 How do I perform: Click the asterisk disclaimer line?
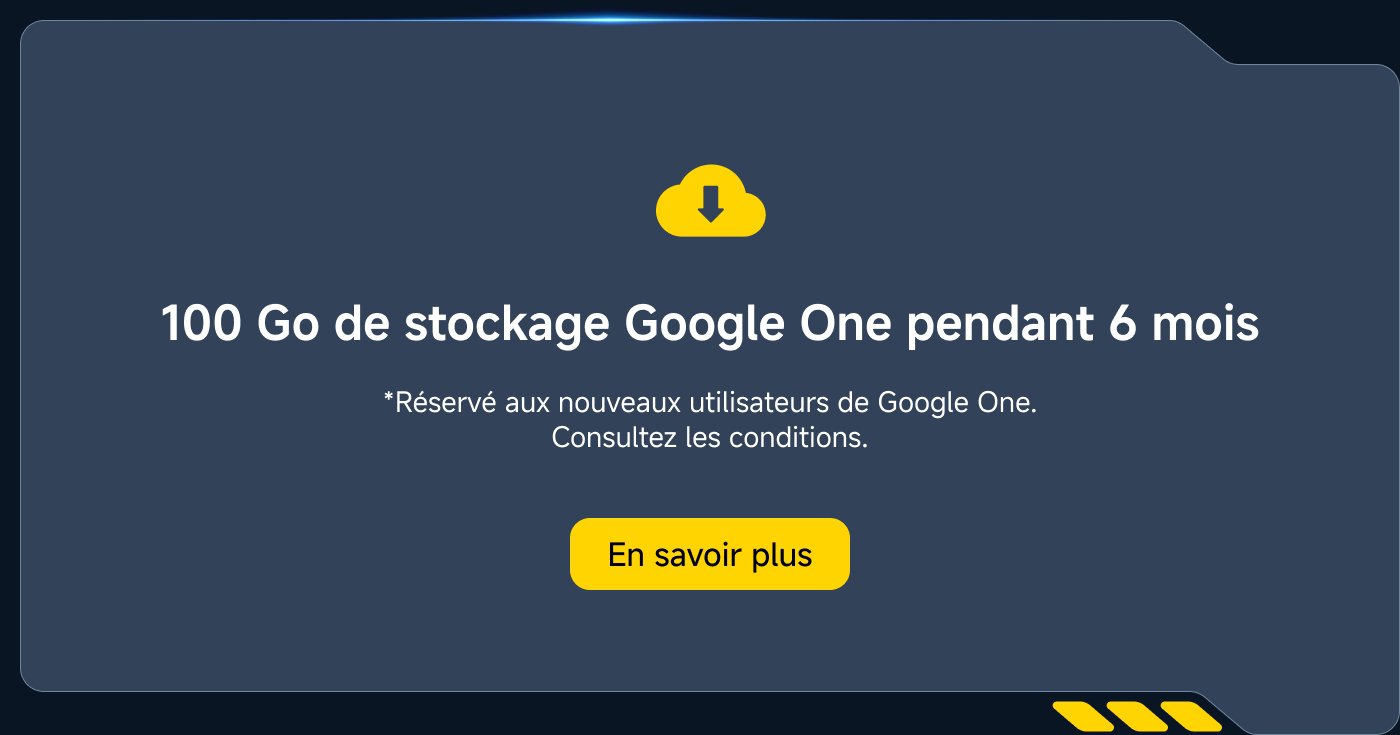710,402
